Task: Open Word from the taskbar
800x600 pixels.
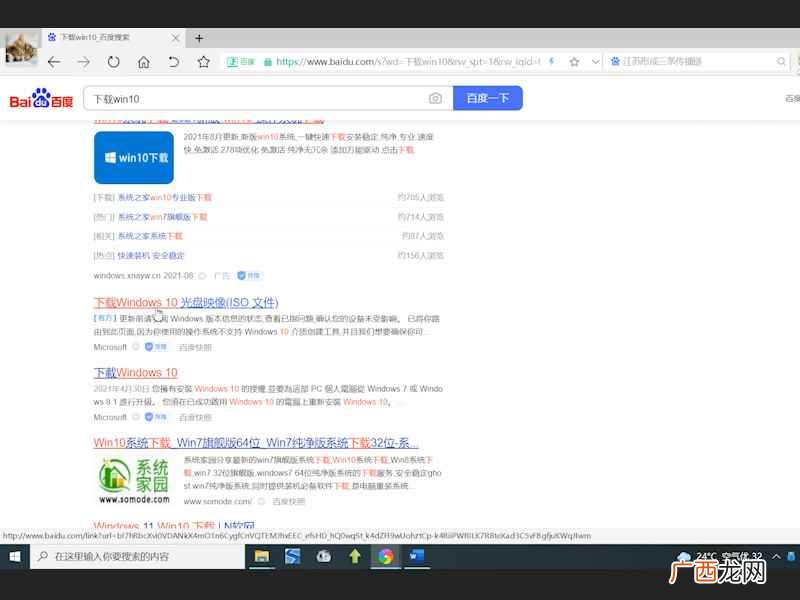Action: (417, 556)
